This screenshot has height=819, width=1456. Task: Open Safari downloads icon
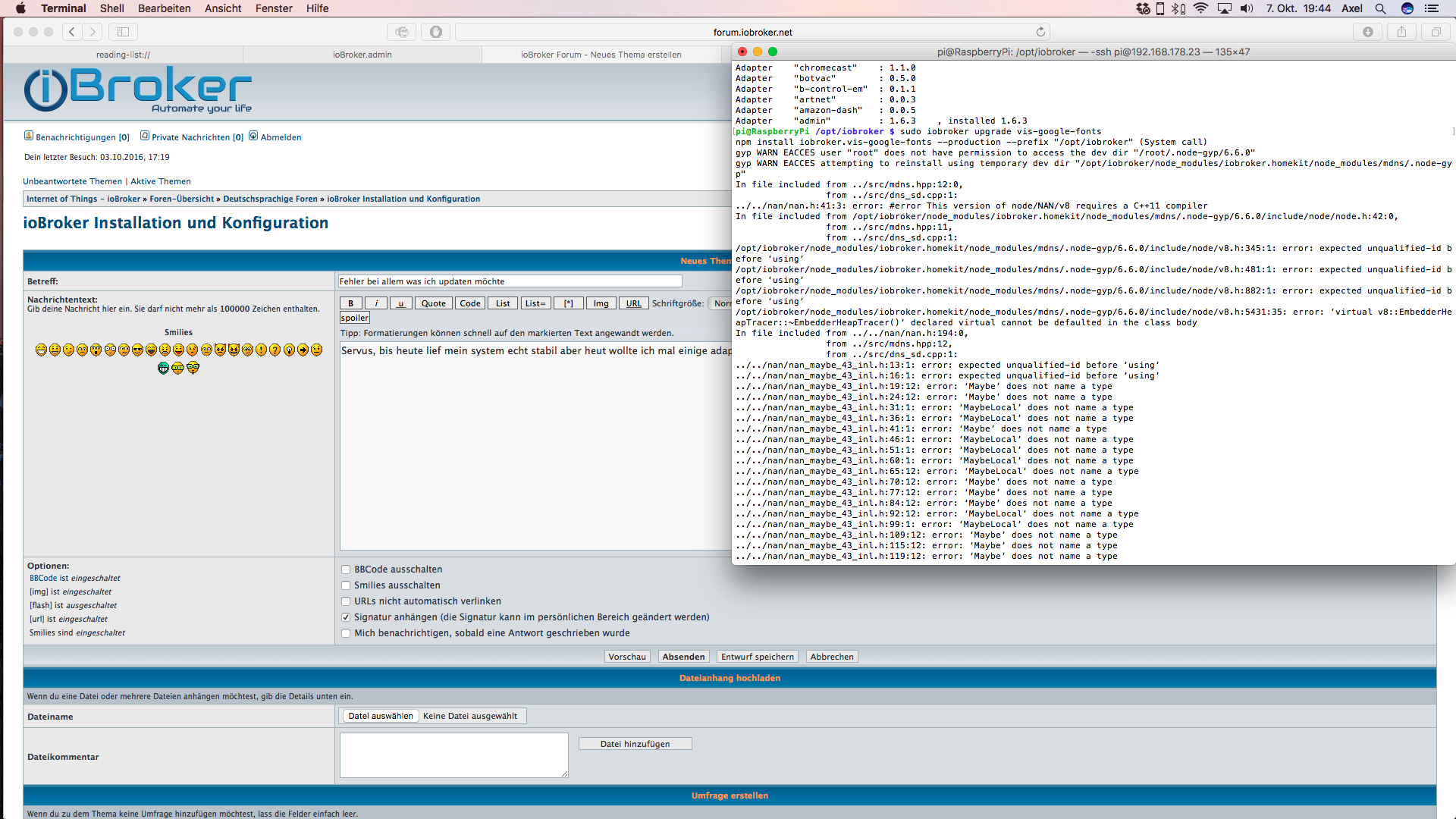point(1367,32)
